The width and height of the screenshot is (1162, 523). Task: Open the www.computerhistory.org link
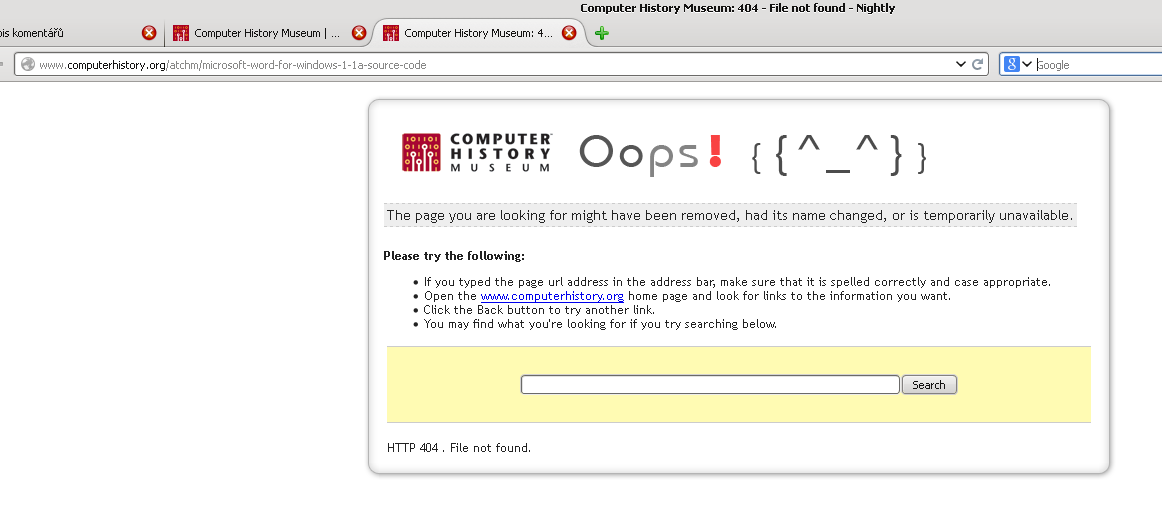tap(552, 296)
